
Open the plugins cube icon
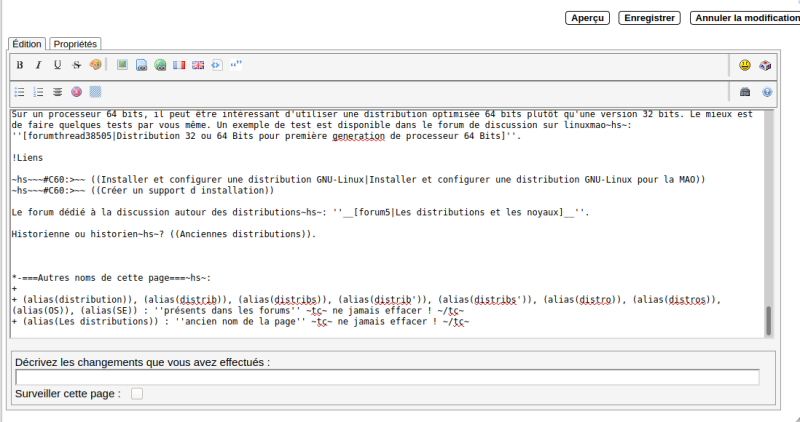tap(765, 65)
